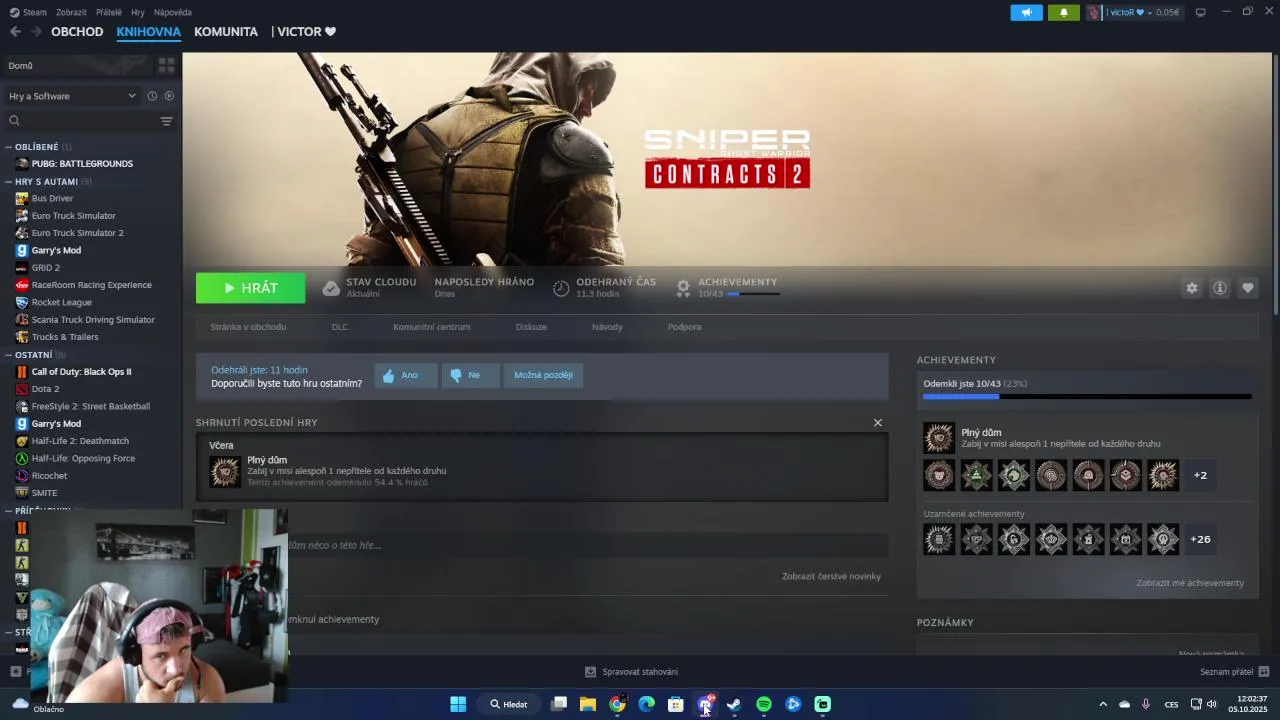1280x720 pixels.
Task: Open the Přátelé menu
Action: click(x=109, y=12)
